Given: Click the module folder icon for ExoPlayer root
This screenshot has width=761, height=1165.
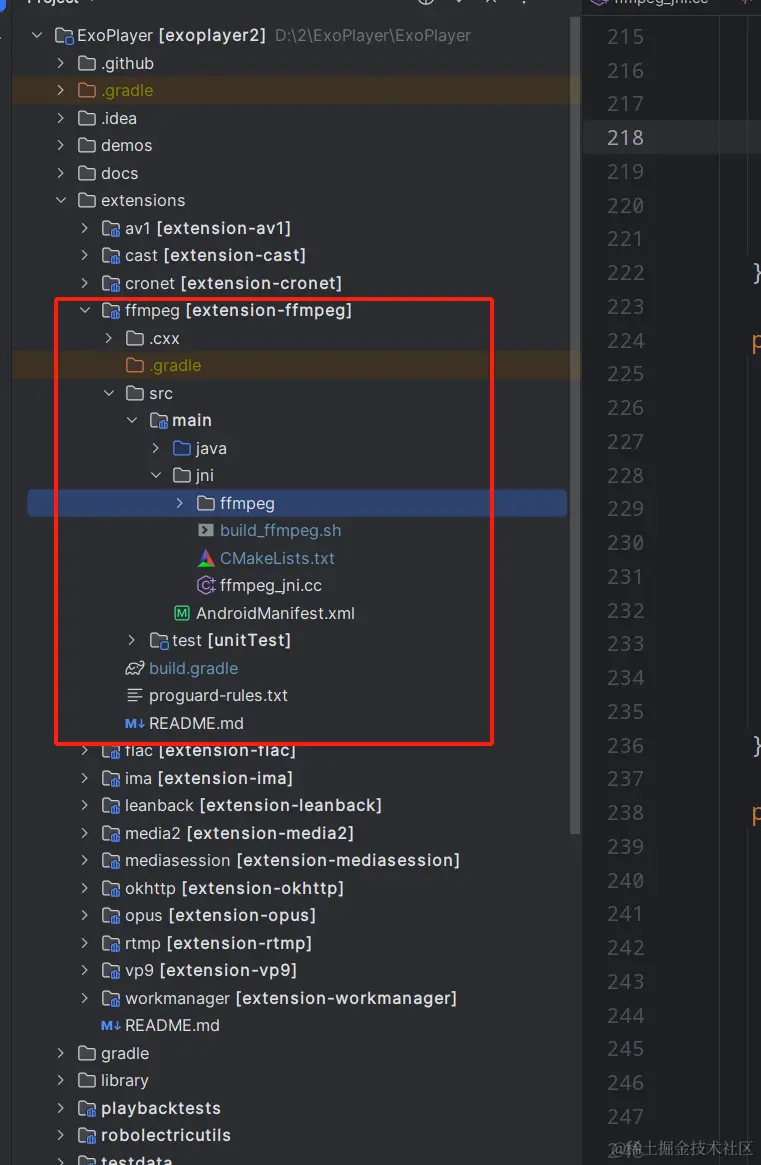Looking at the screenshot, I should 63,36.
